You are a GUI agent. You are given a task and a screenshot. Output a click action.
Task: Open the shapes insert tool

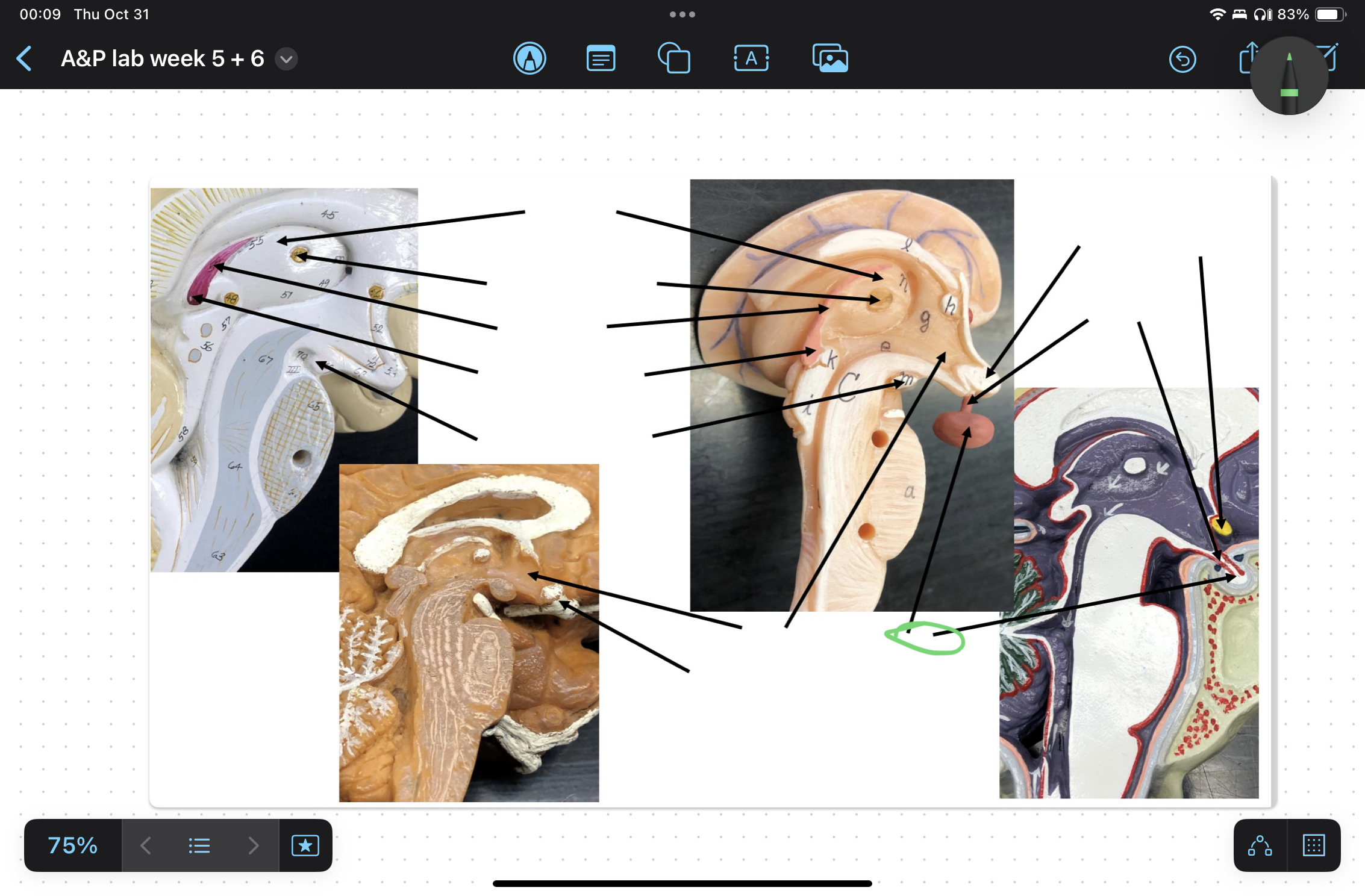click(x=674, y=58)
